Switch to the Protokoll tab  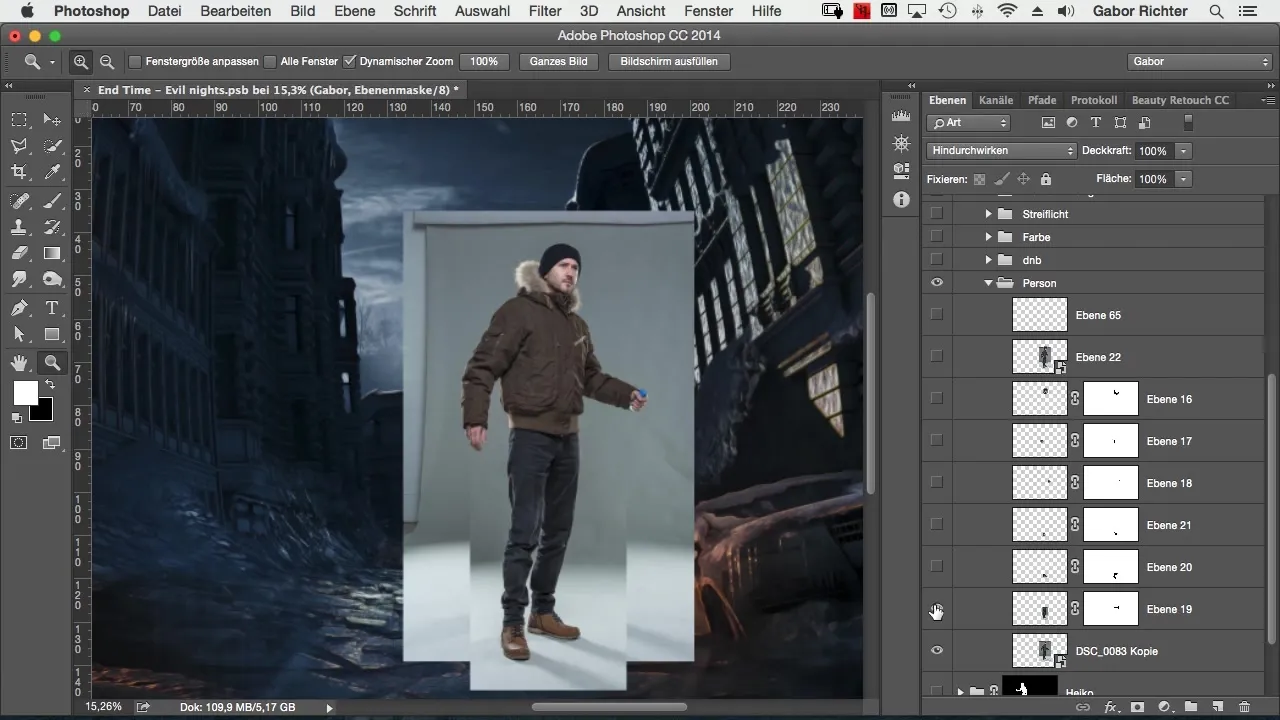pos(1093,100)
